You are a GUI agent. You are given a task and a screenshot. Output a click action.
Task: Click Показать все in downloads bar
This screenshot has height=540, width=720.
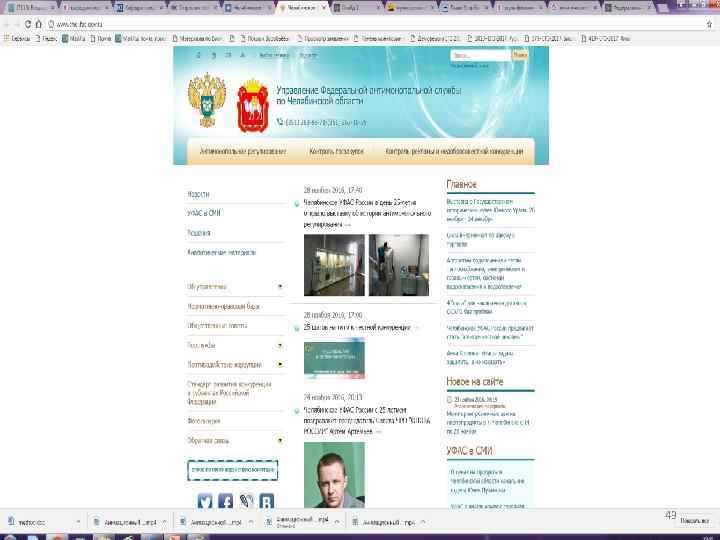tap(695, 521)
